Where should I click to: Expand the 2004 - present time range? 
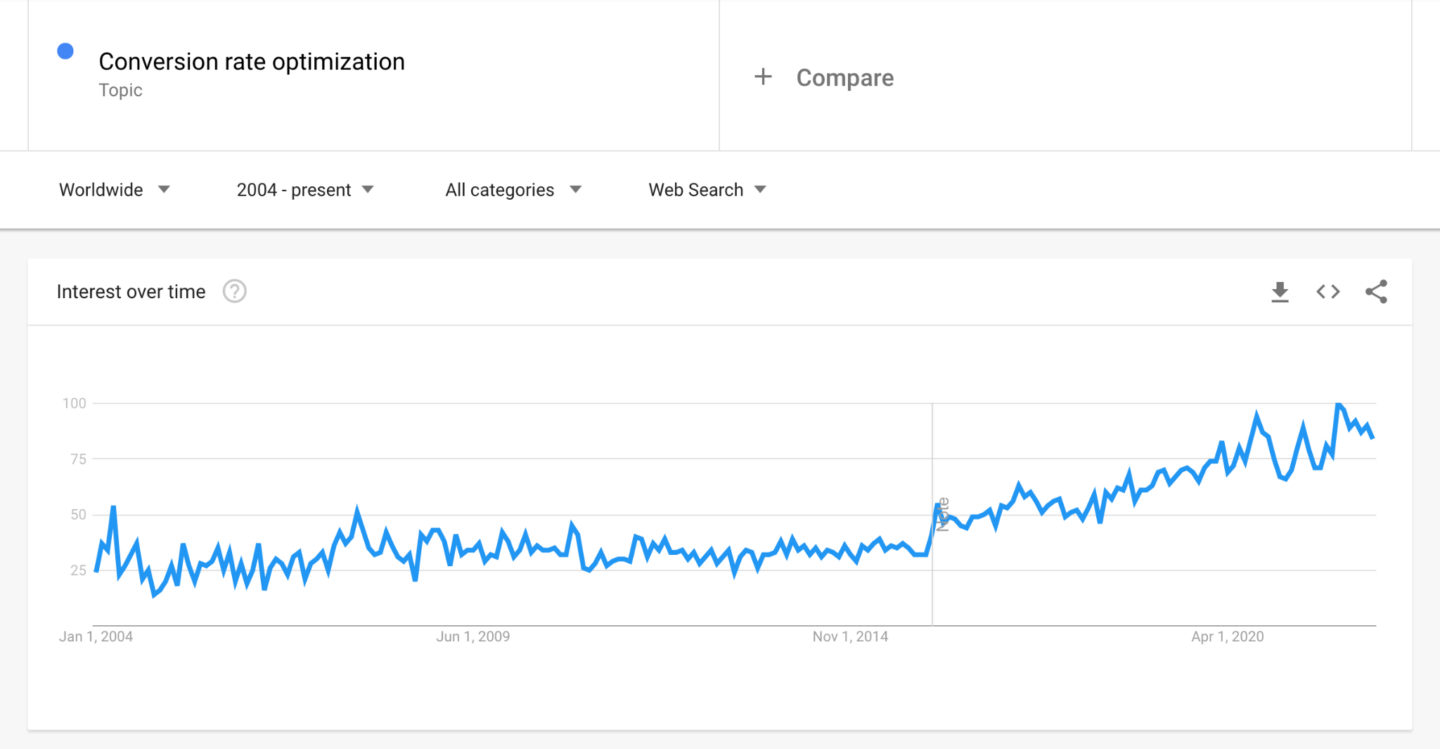(305, 190)
